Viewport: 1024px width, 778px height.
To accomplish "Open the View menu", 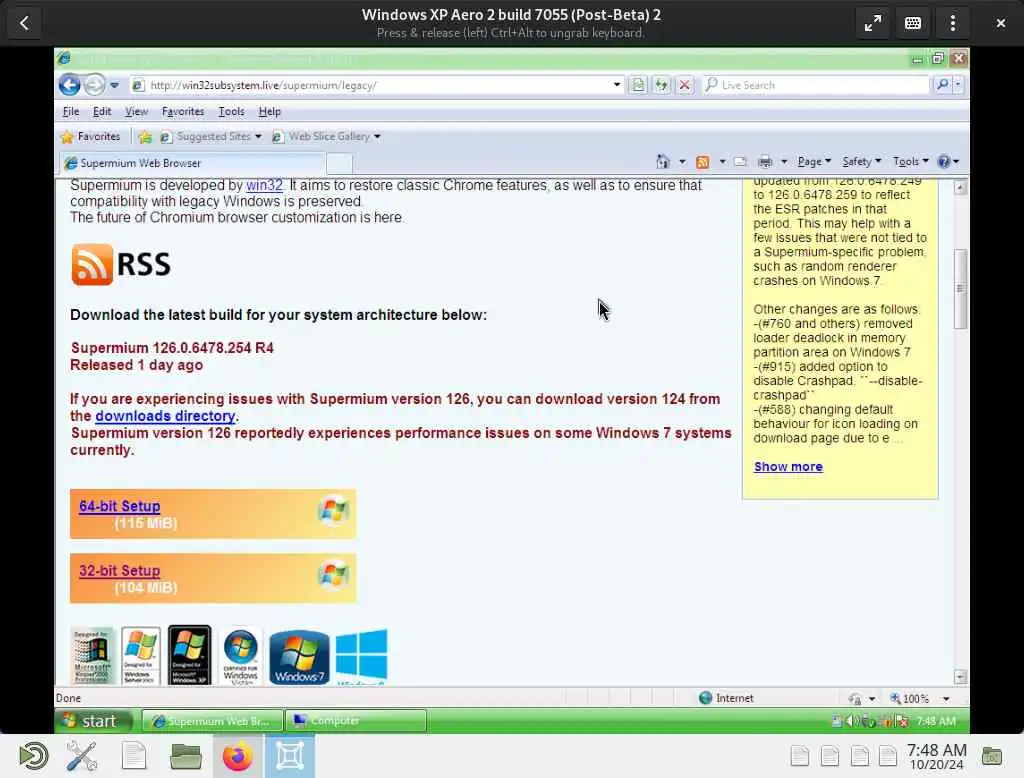I will [136, 112].
